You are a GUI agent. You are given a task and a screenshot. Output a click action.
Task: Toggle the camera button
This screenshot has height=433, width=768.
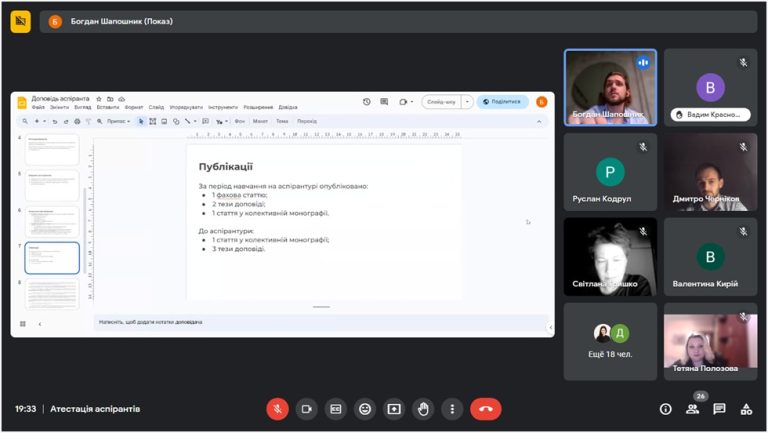coord(307,409)
